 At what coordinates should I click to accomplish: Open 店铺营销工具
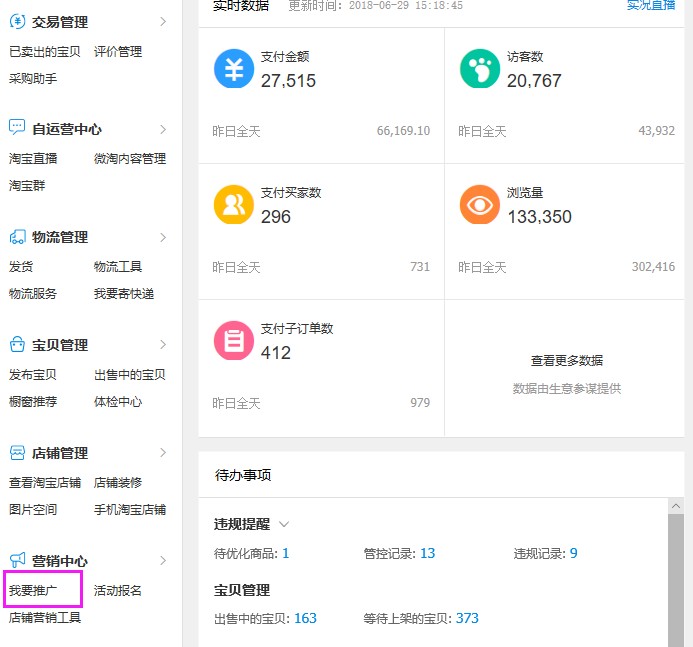coord(45,617)
